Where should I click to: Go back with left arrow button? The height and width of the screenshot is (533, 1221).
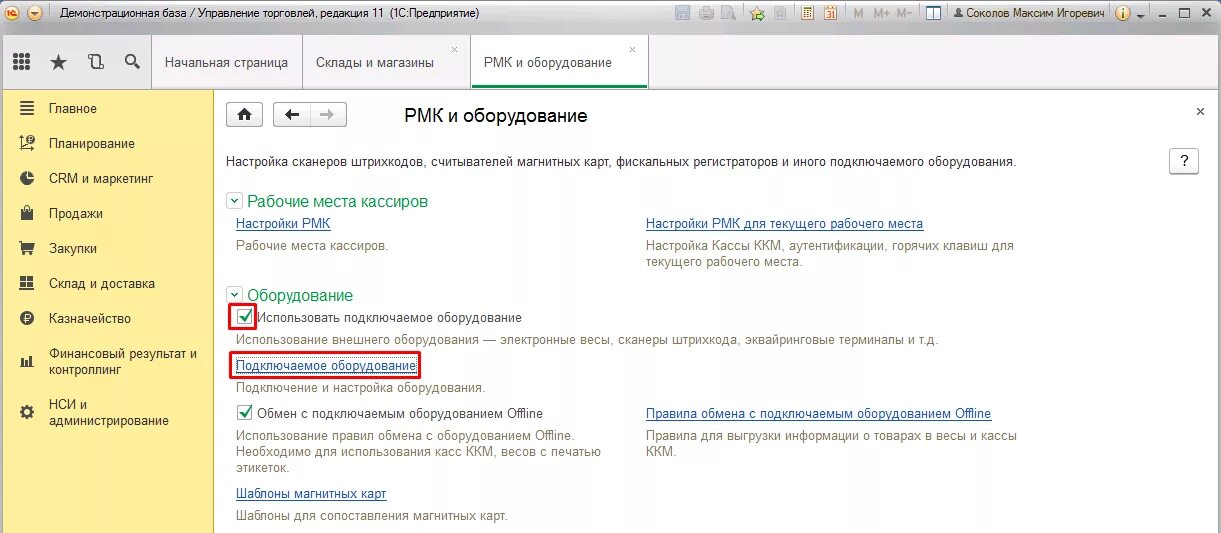tap(292, 114)
